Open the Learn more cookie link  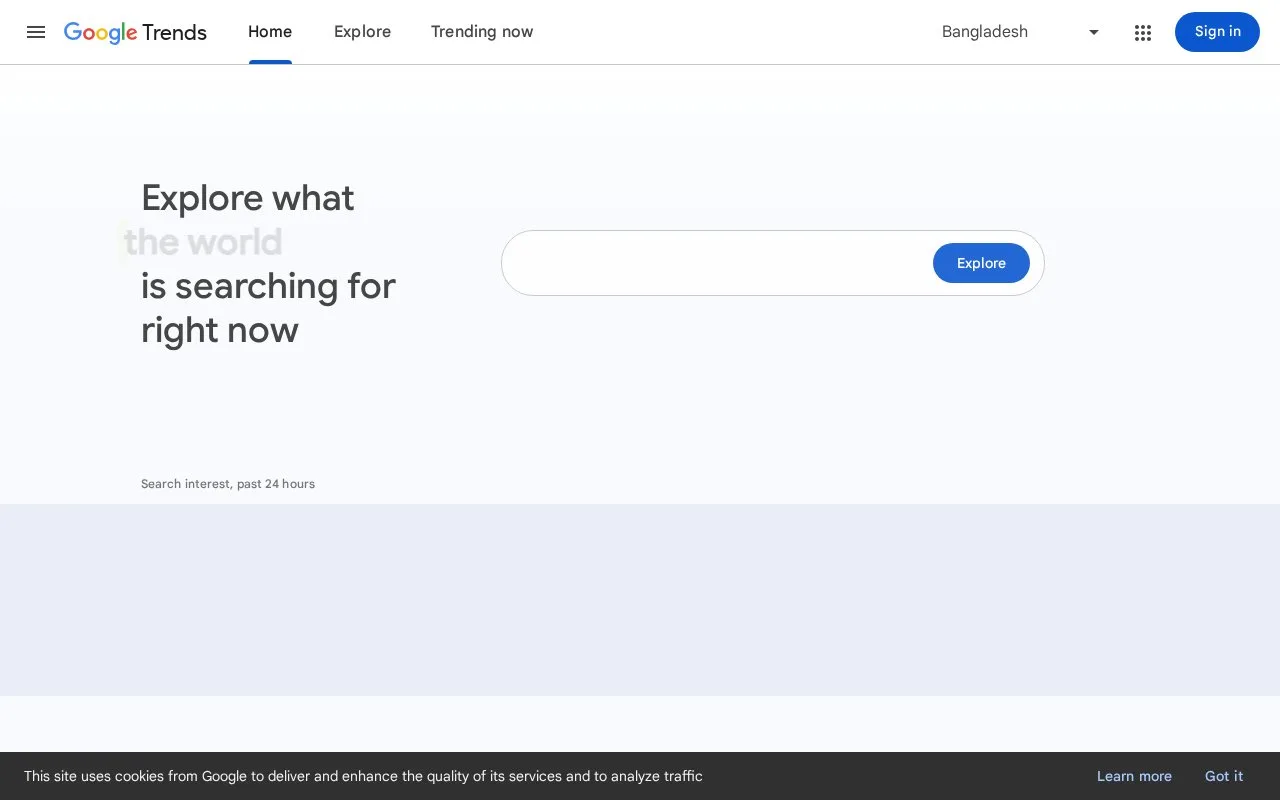(1134, 776)
